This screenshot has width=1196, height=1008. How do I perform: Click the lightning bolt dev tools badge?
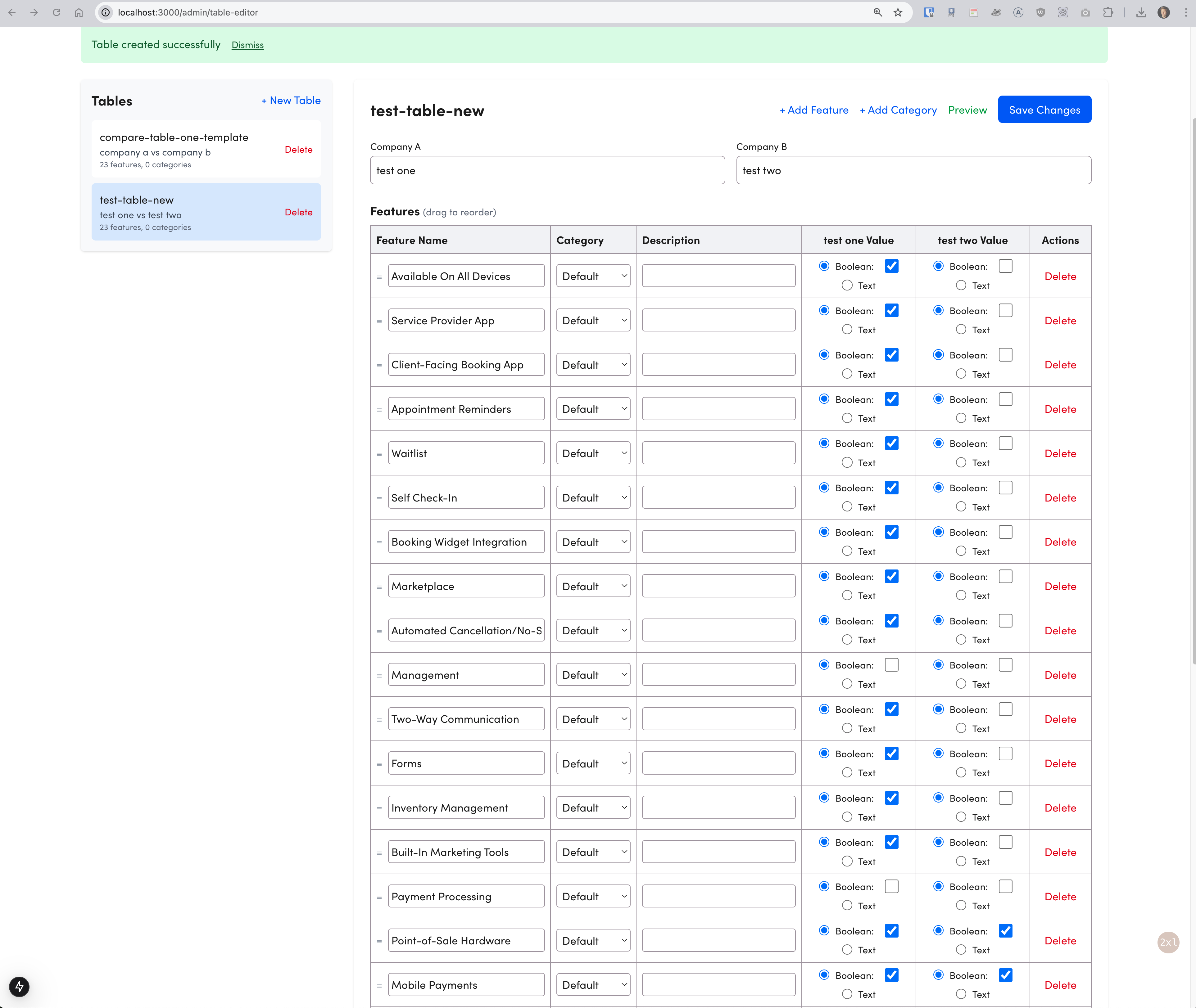pyautogui.click(x=19, y=986)
